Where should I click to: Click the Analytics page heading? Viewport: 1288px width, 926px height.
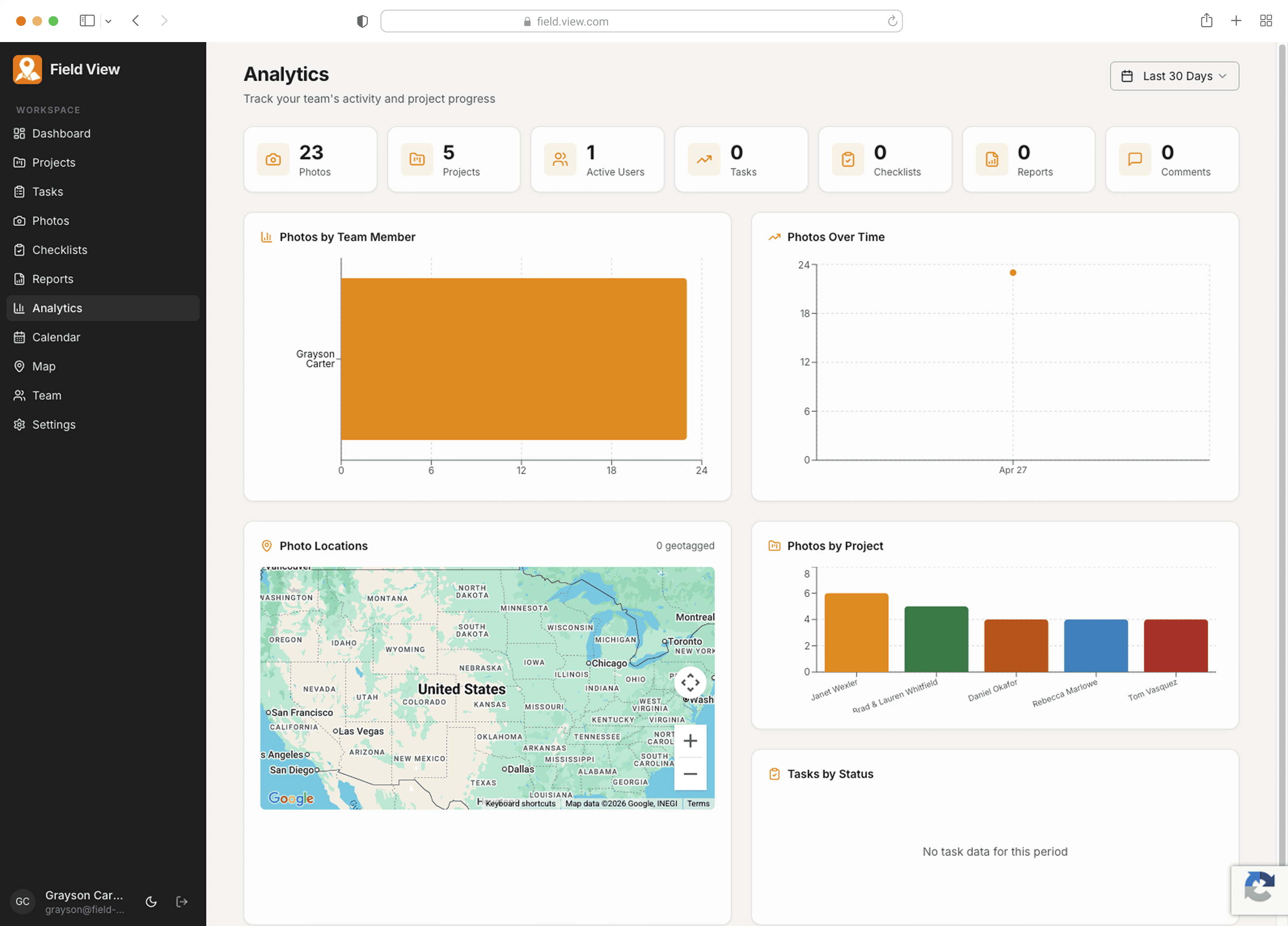286,74
